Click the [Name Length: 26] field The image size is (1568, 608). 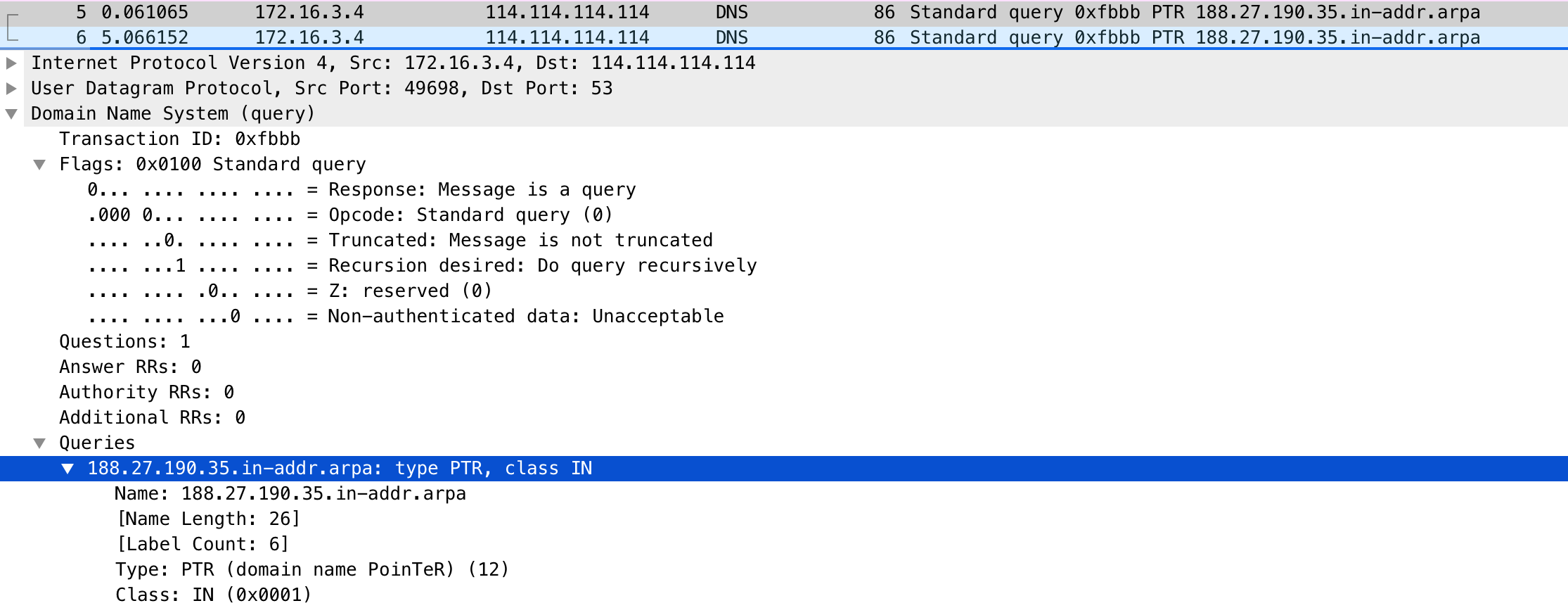(208, 519)
